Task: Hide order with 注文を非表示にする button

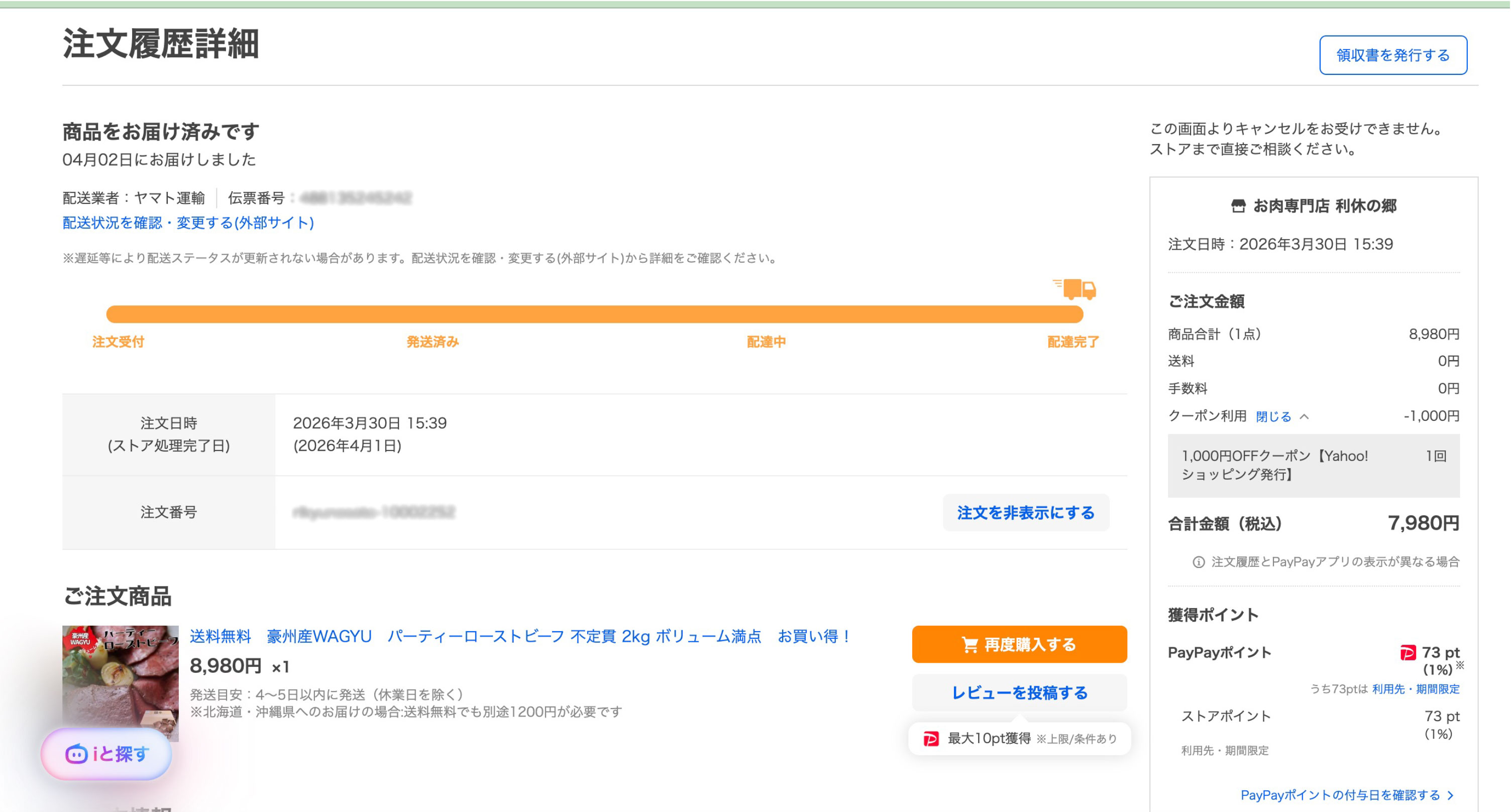Action: click(1026, 513)
